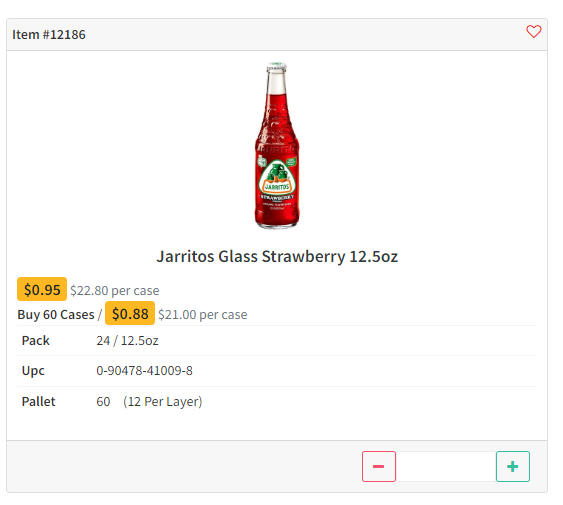Add item to favorites with heart icon
Screen dimensions: 563x505
534,32
